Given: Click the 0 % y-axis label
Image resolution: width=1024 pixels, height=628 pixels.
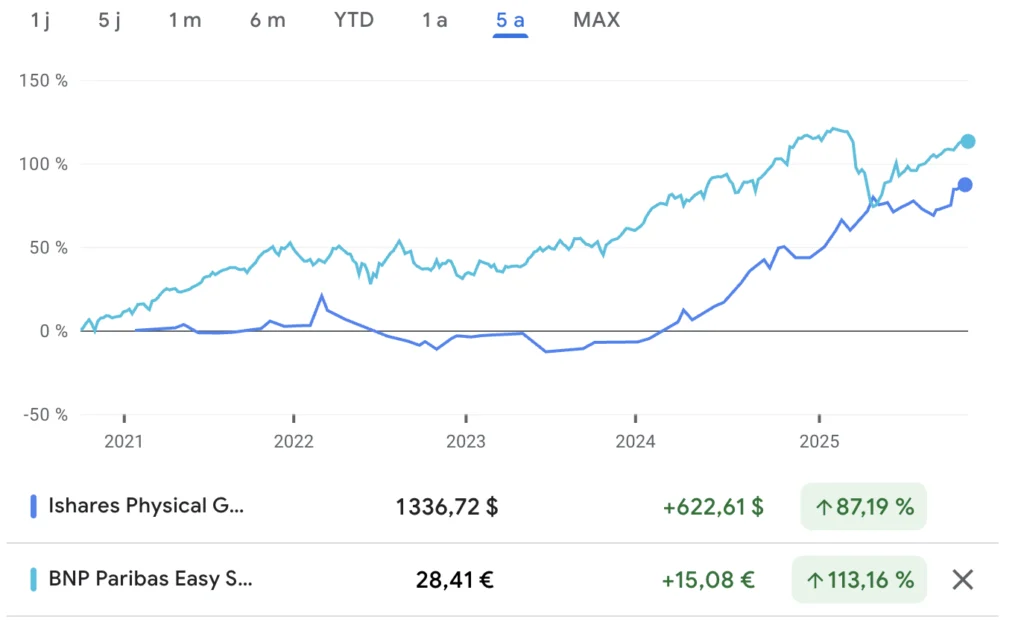Looking at the screenshot, I should click(54, 332).
